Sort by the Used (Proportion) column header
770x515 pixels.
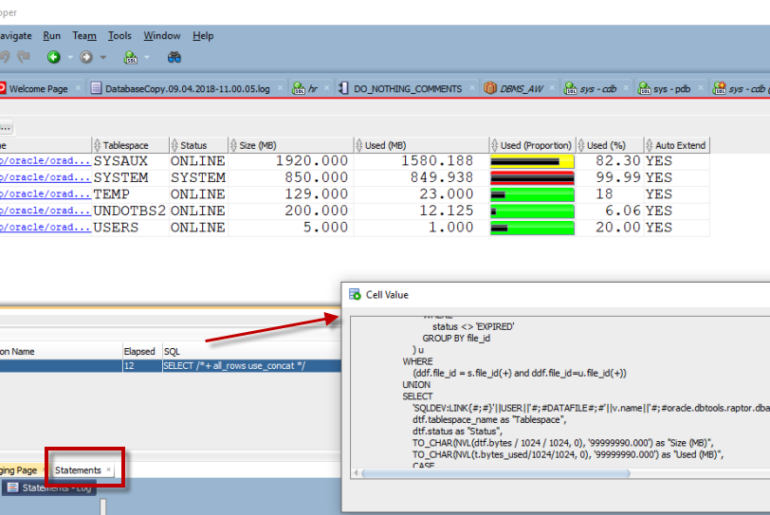532,145
